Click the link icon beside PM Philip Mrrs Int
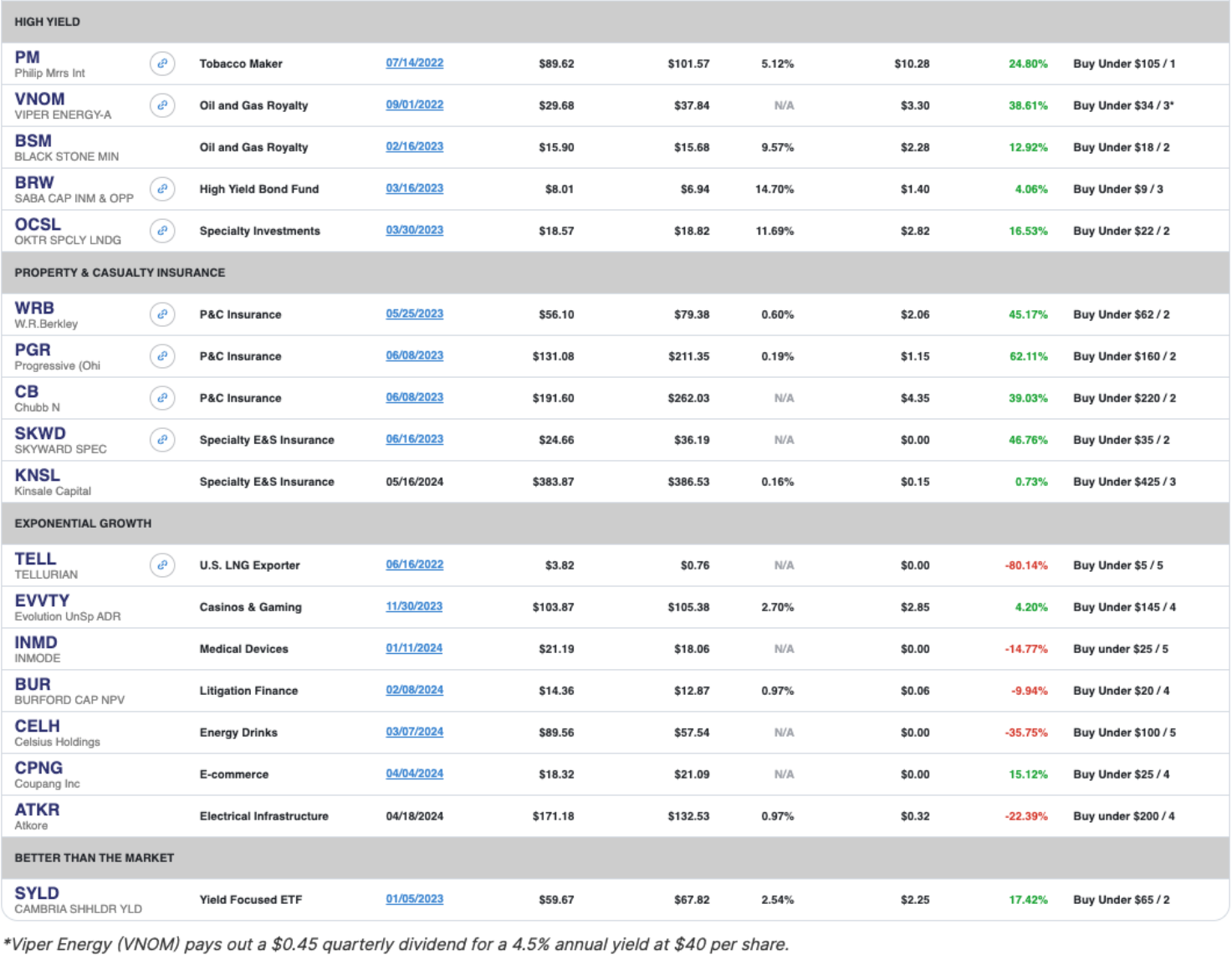The width and height of the screenshot is (1232, 960). (162, 64)
